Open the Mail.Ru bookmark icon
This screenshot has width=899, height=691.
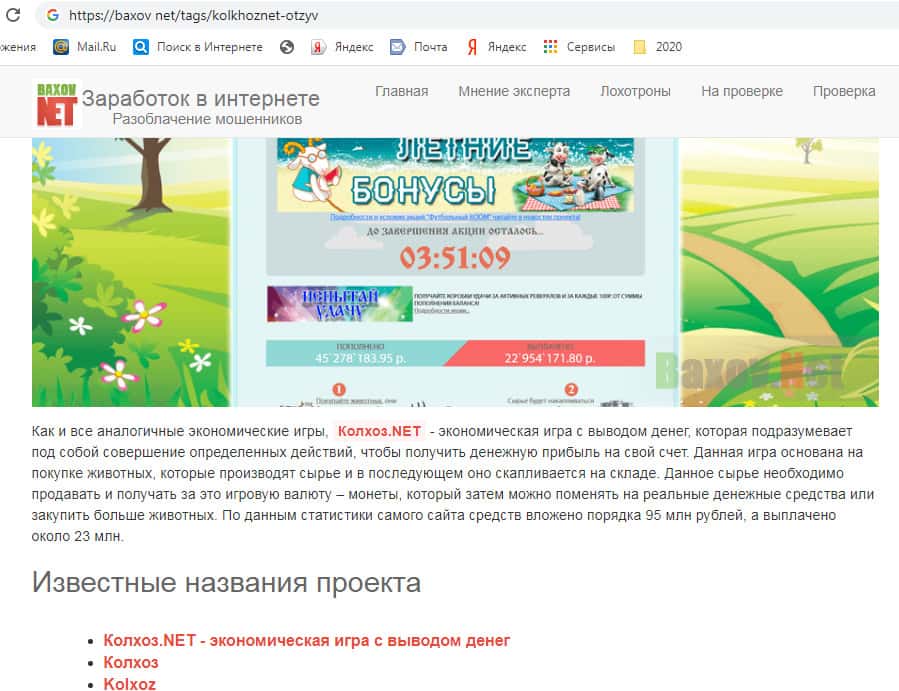click(61, 47)
